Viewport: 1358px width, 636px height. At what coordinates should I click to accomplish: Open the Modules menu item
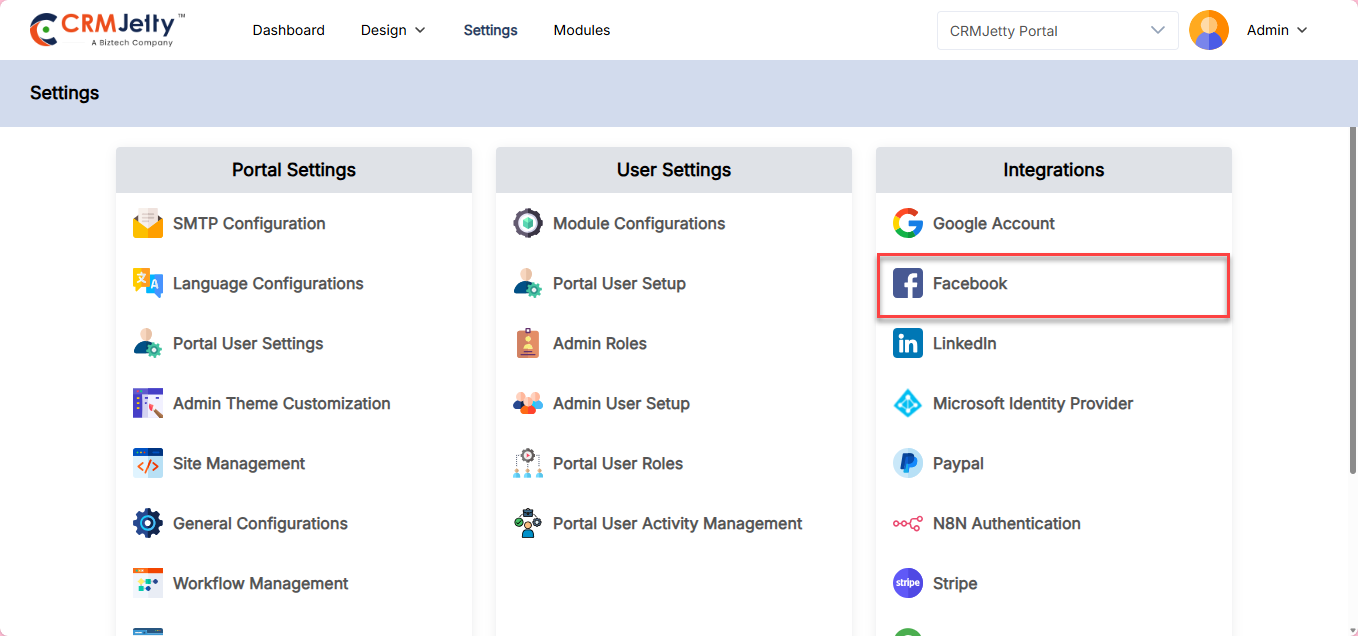(582, 30)
